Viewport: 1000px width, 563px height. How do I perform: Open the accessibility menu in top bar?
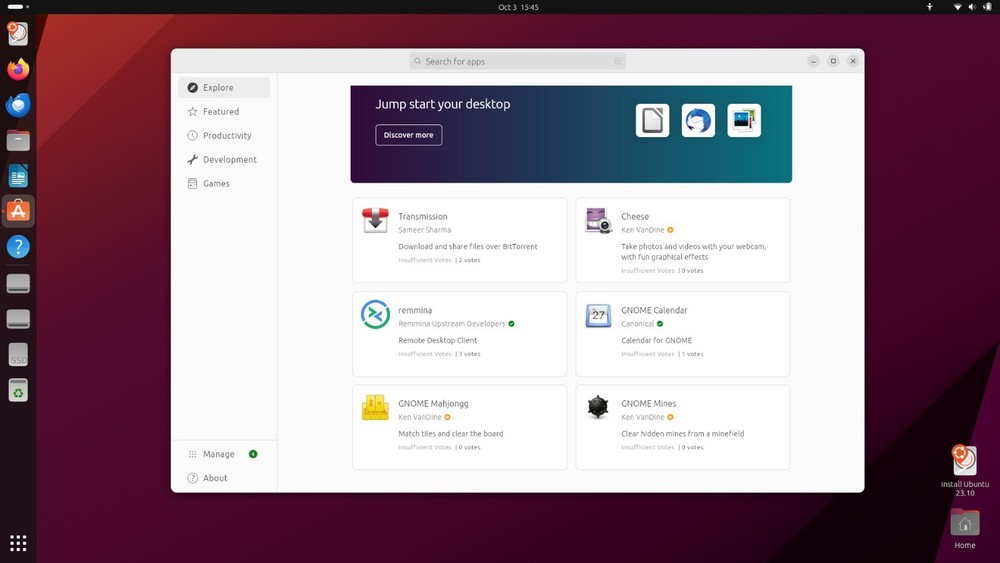click(929, 7)
